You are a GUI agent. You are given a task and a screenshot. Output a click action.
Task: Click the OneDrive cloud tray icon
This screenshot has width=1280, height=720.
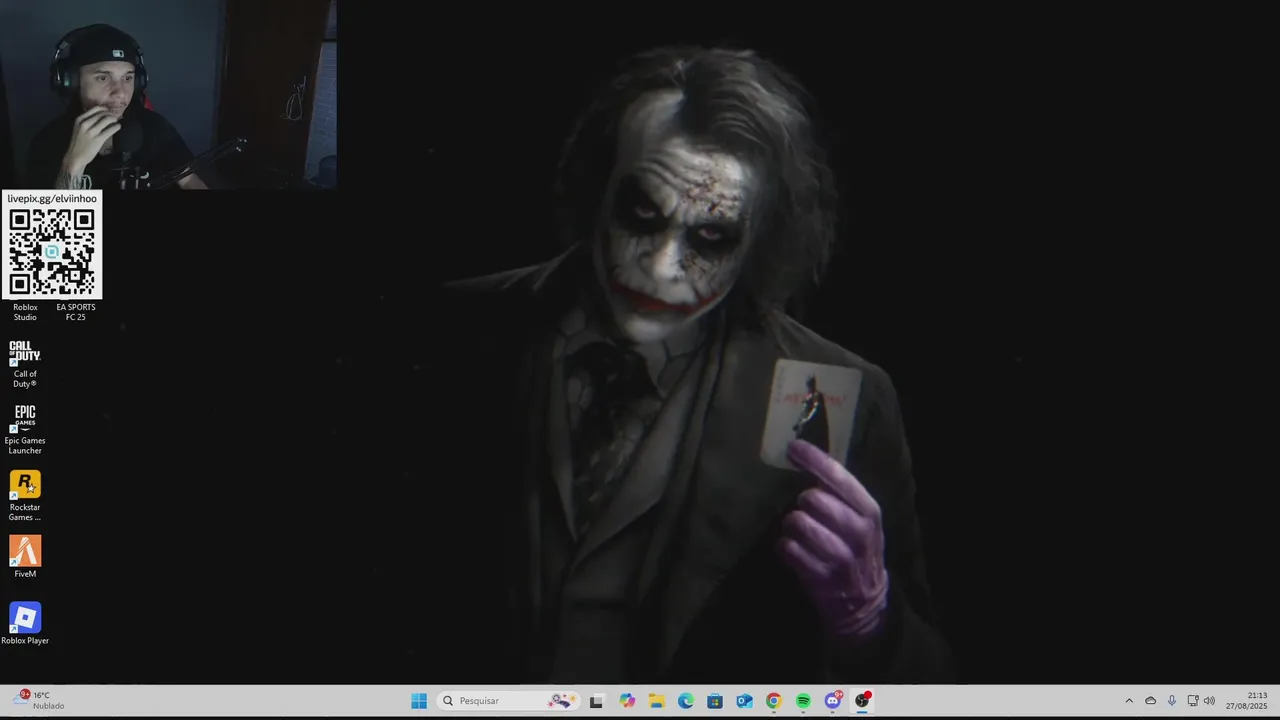1150,701
